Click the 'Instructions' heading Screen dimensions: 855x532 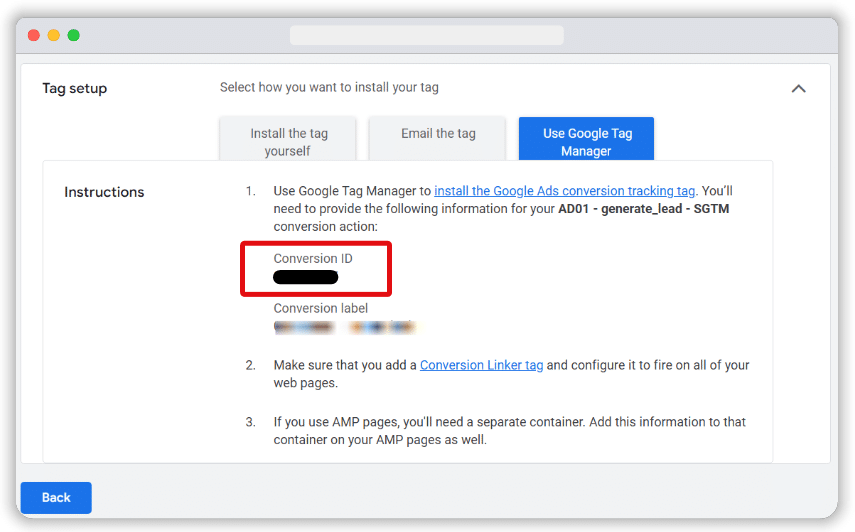tap(104, 192)
